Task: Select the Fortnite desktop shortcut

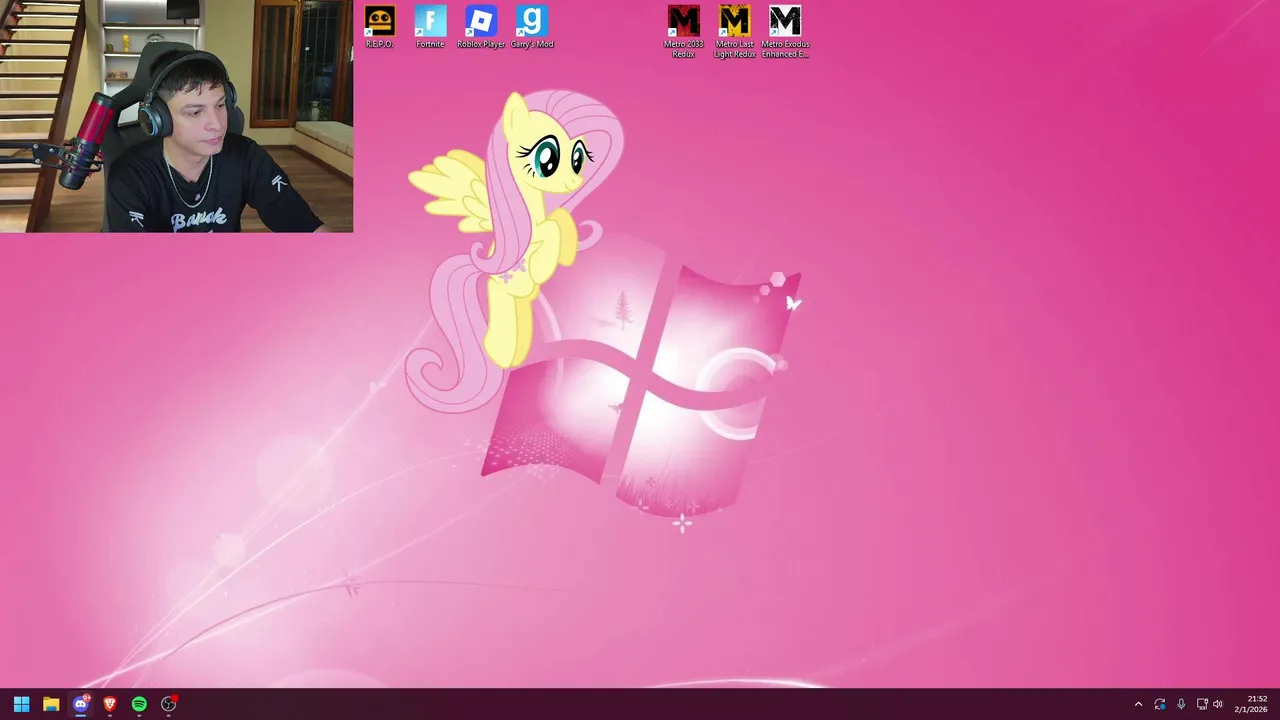Action: [x=430, y=27]
